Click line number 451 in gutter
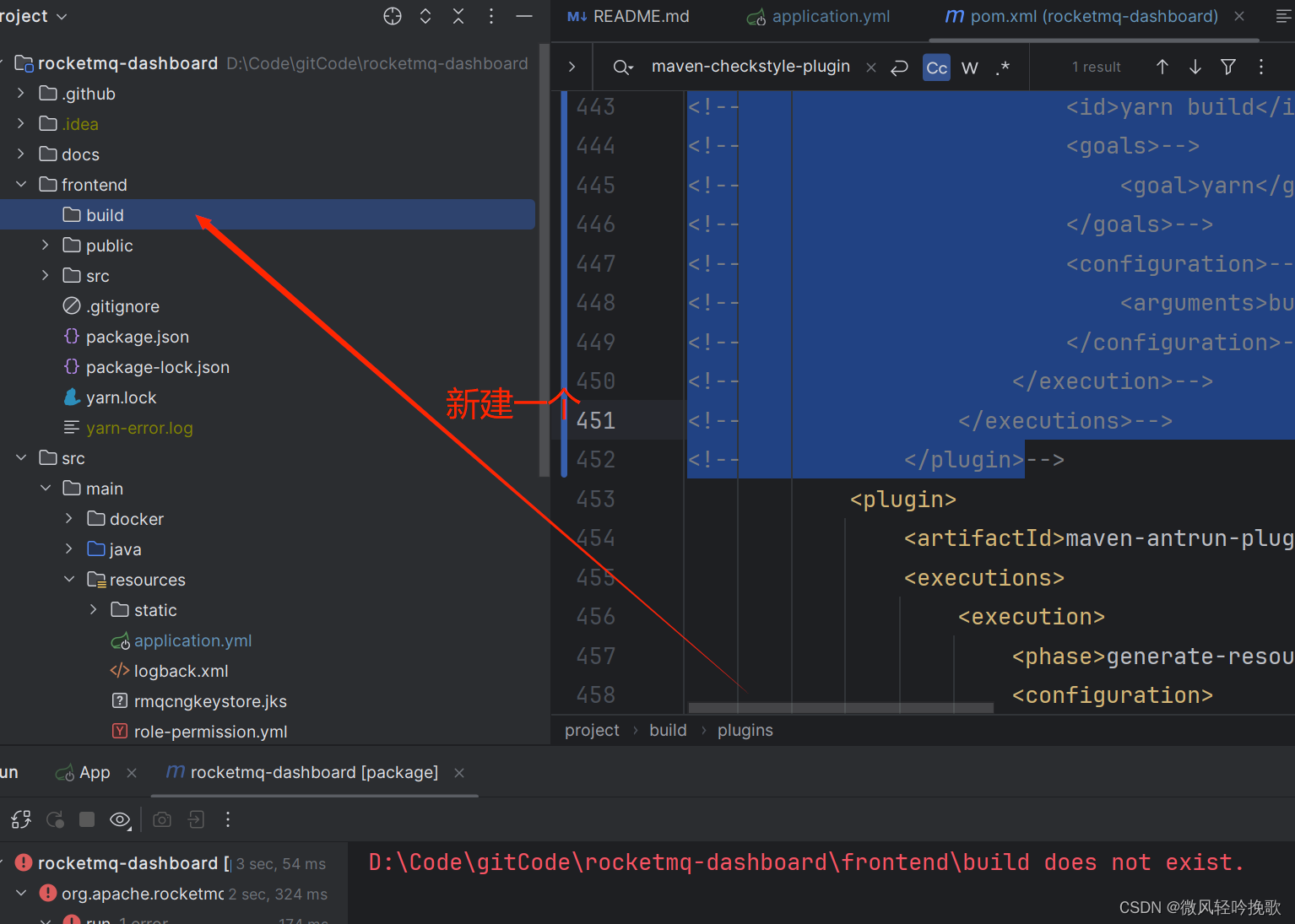 pos(596,420)
